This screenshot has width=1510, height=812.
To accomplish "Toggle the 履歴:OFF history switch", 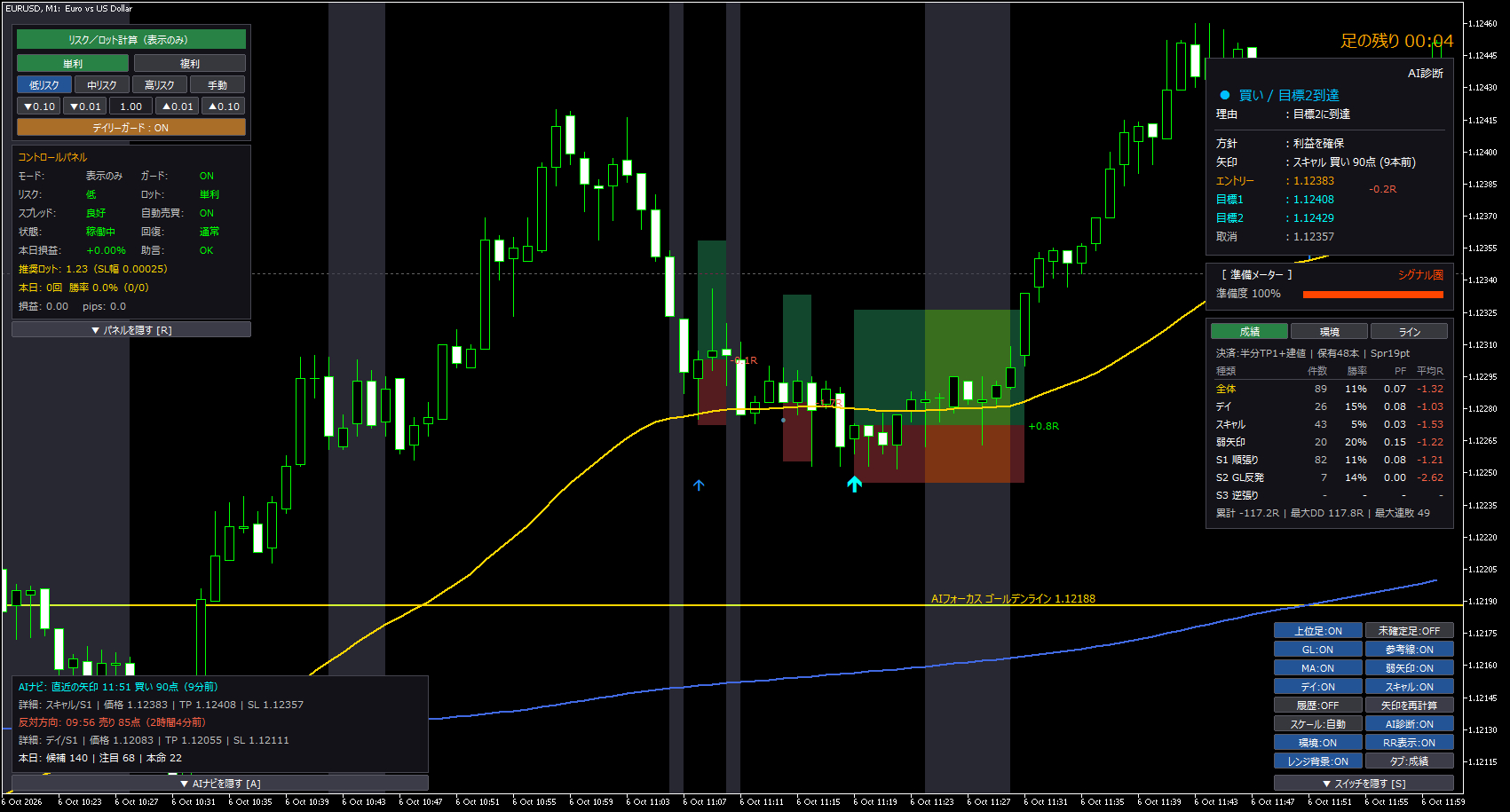I will (1317, 706).
